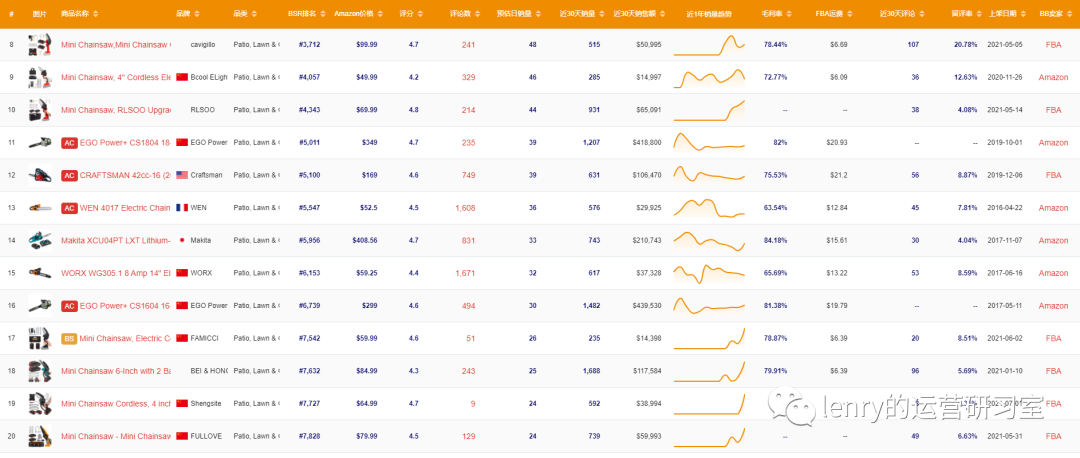Click the US flag beside Craftsman
This screenshot has height=458, width=1080.
coord(181,175)
